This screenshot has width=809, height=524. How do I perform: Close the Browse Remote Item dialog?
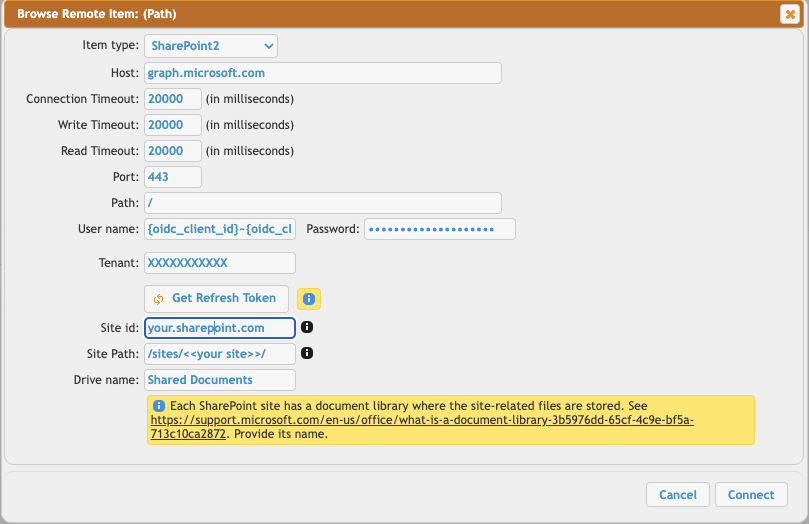pyautogui.click(x=790, y=14)
